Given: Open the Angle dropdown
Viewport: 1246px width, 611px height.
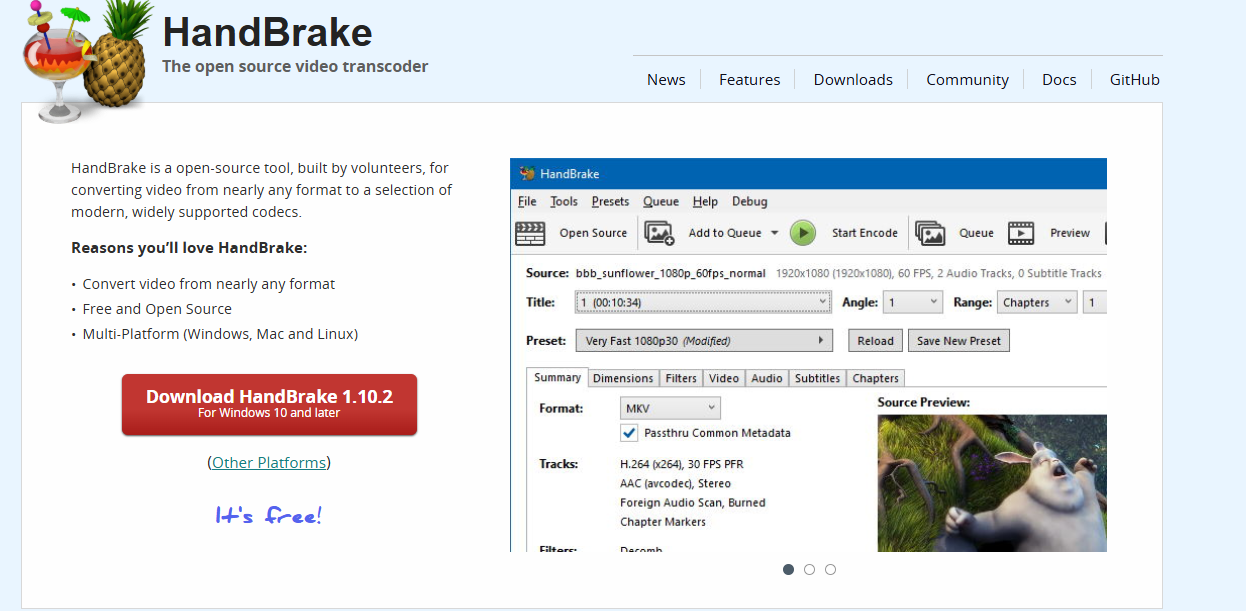Looking at the screenshot, I should [x=913, y=302].
